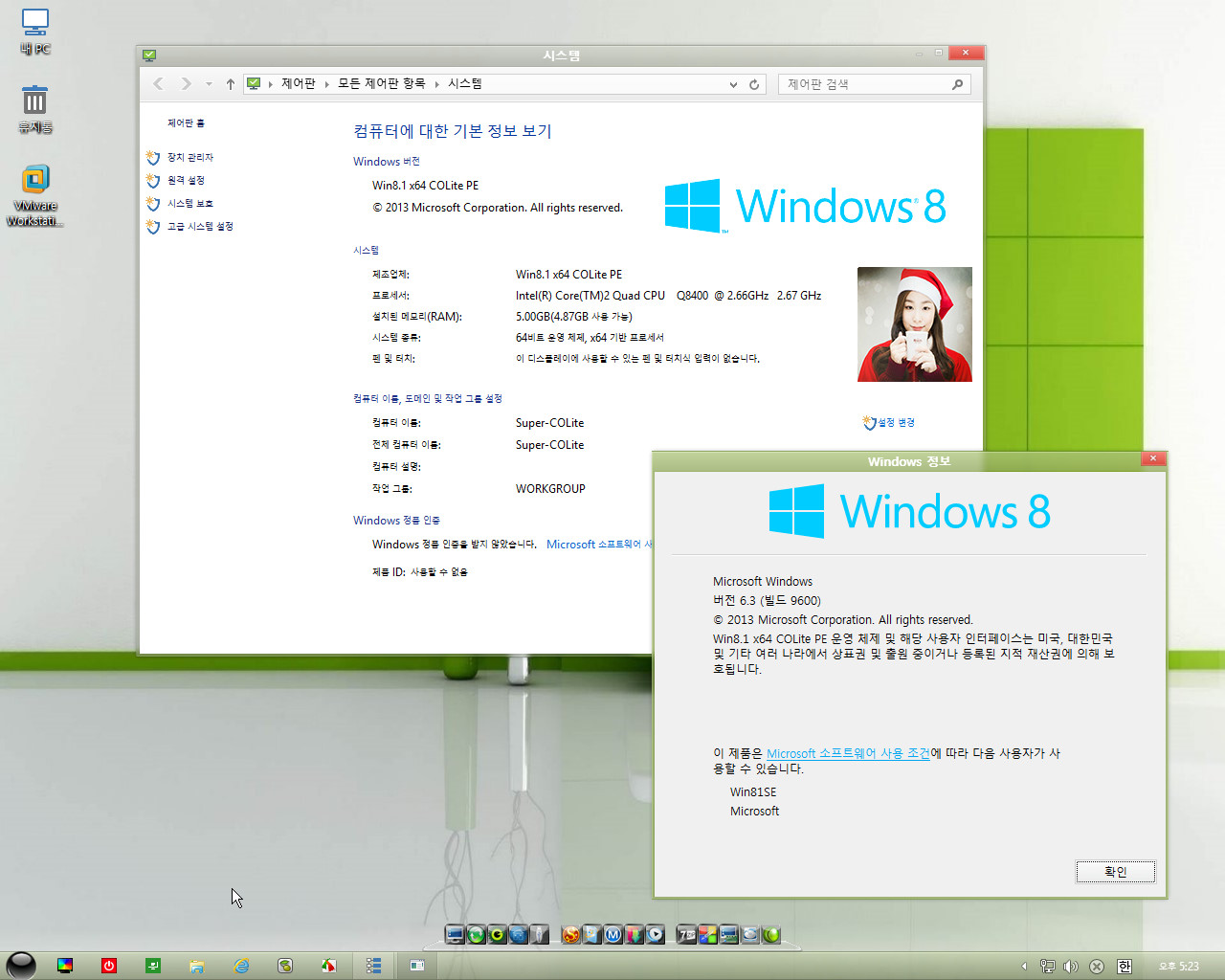This screenshot has width=1225, height=980.
Task: Launch VMware Workstation from desktop
Action: pos(35,195)
